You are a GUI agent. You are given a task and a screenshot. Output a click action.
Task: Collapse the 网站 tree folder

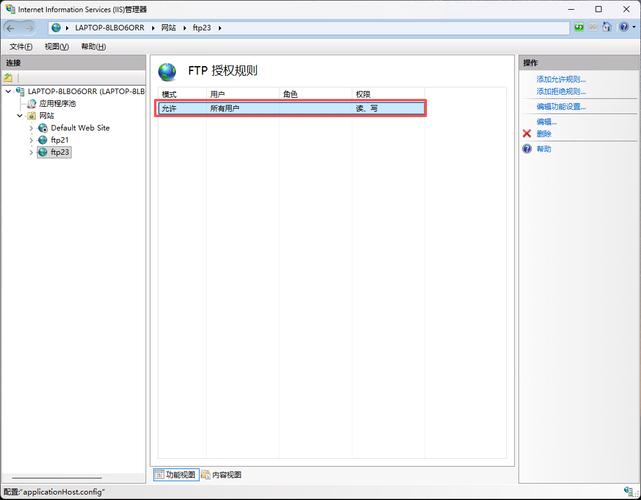coord(19,116)
